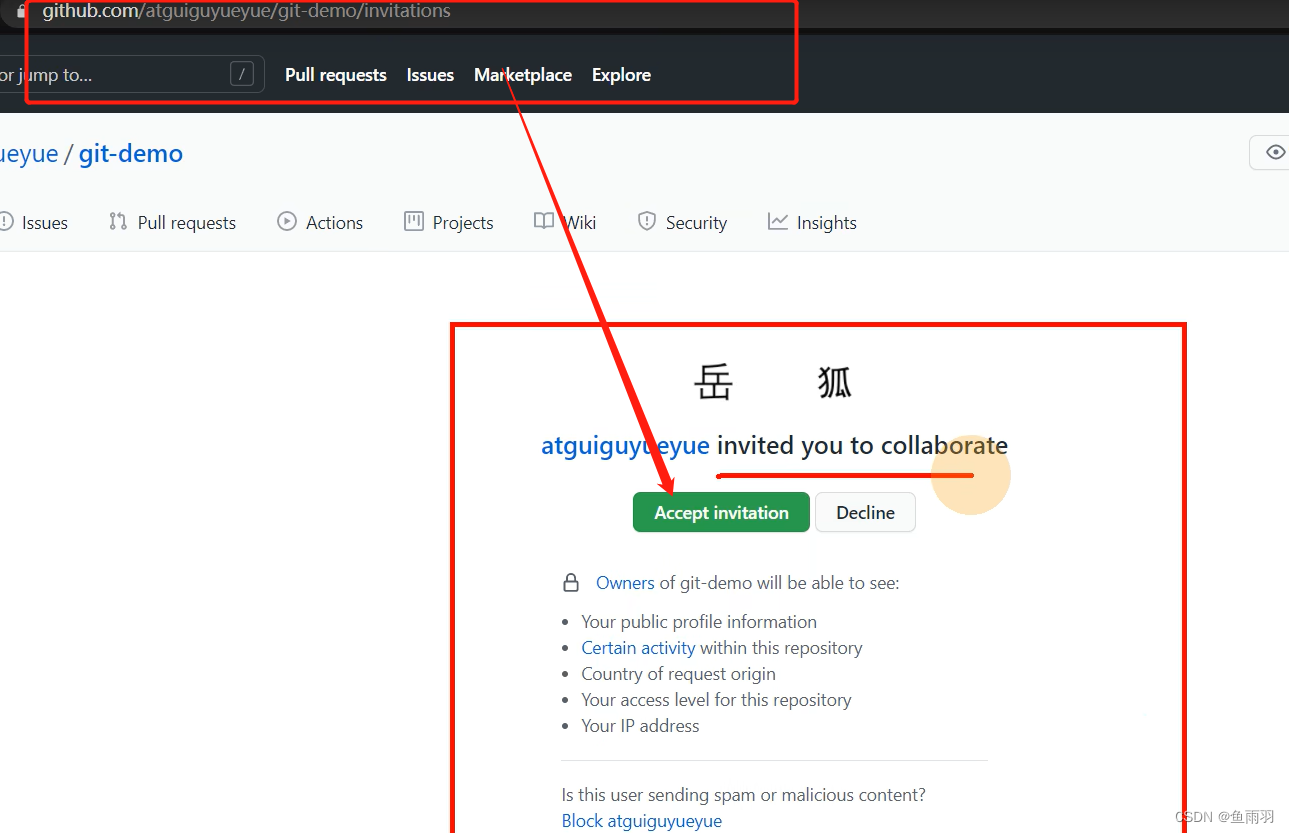Click text 'Your public profile information'
Viewport: 1289px width, 833px height.
tap(699, 622)
